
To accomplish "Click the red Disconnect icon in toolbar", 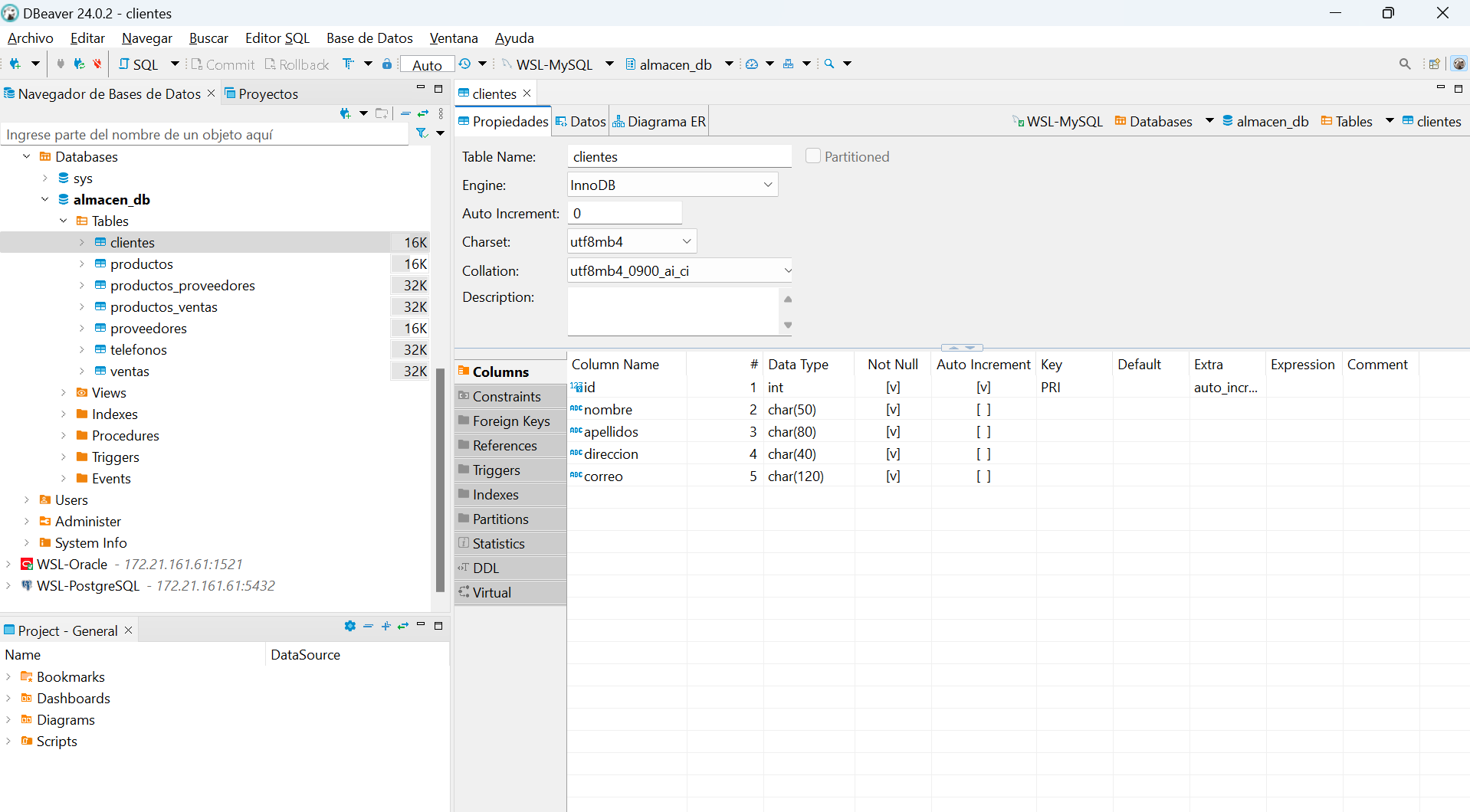I will coord(97,64).
